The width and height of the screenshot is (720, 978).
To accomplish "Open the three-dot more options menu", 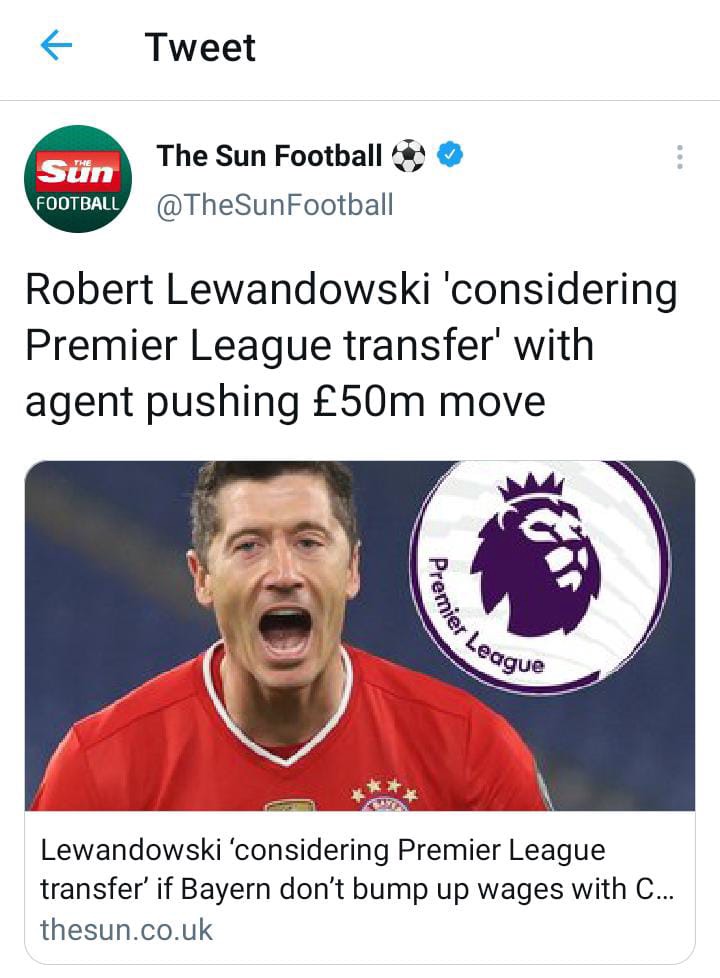I will (679, 157).
